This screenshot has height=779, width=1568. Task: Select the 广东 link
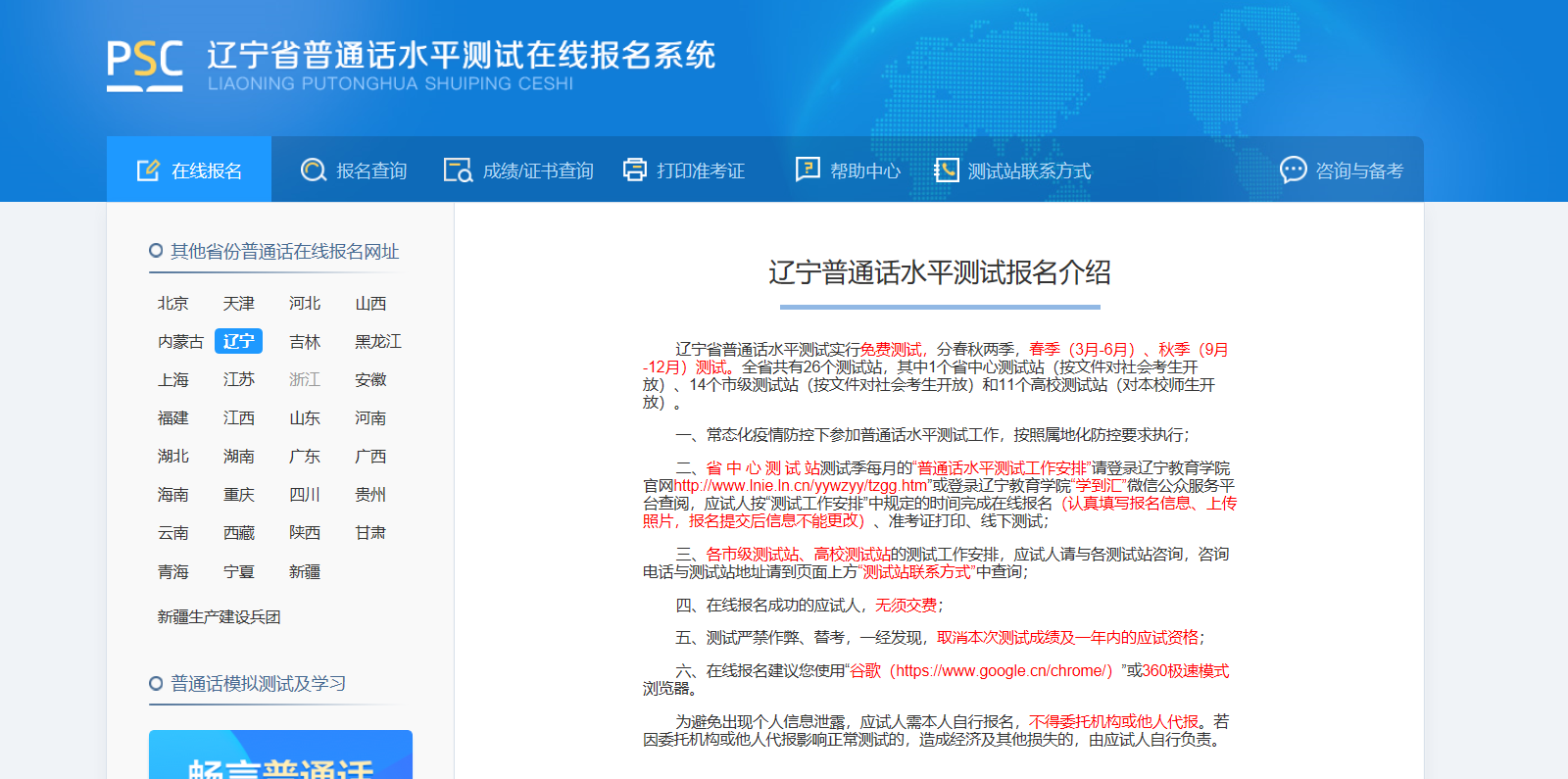[305, 457]
